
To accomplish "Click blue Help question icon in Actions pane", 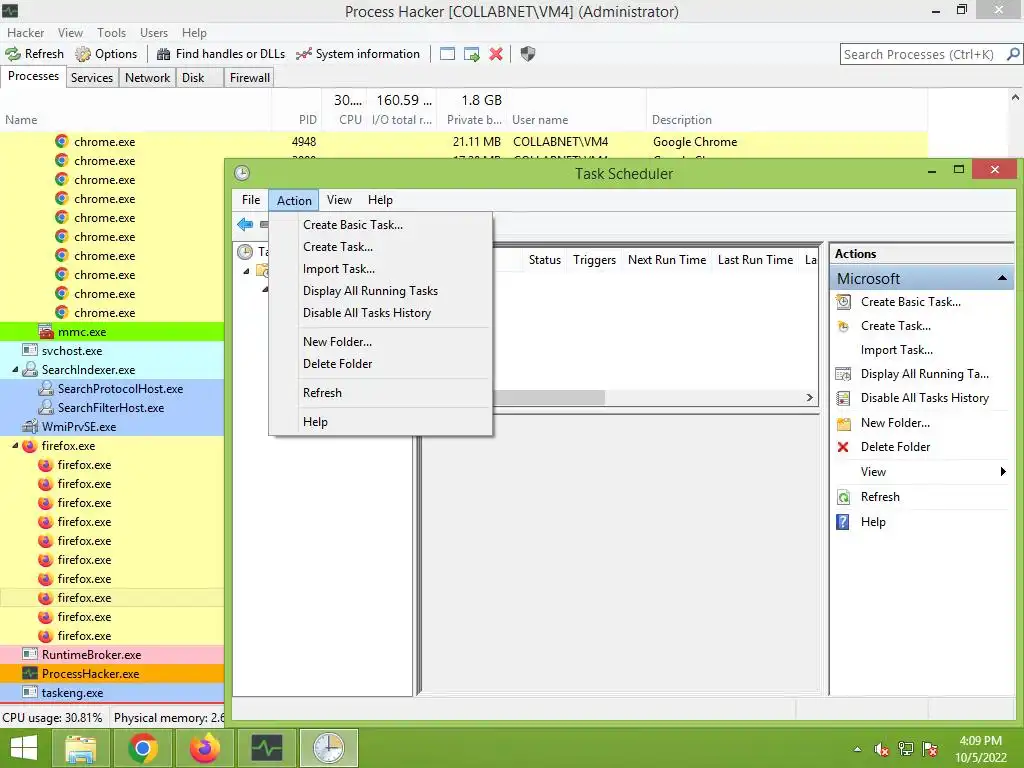I will pyautogui.click(x=843, y=522).
